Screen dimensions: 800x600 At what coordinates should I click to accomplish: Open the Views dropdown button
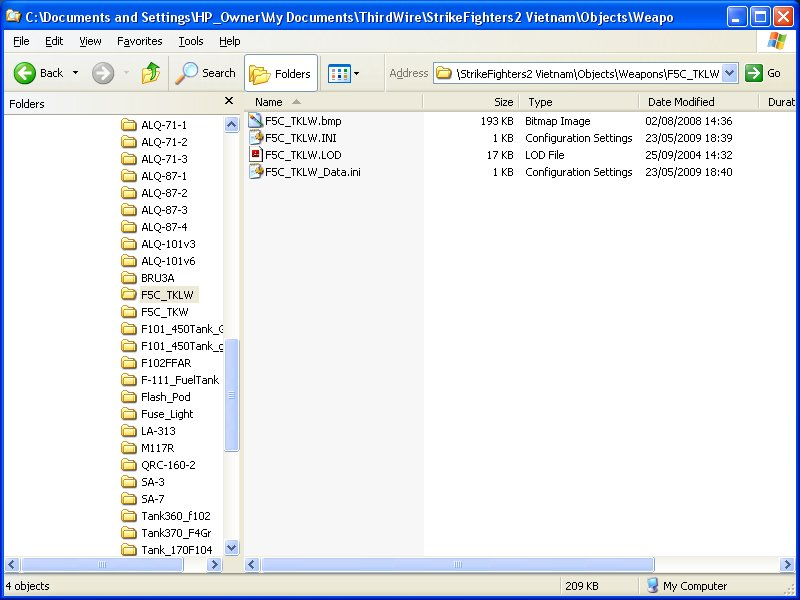pyautogui.click(x=343, y=73)
